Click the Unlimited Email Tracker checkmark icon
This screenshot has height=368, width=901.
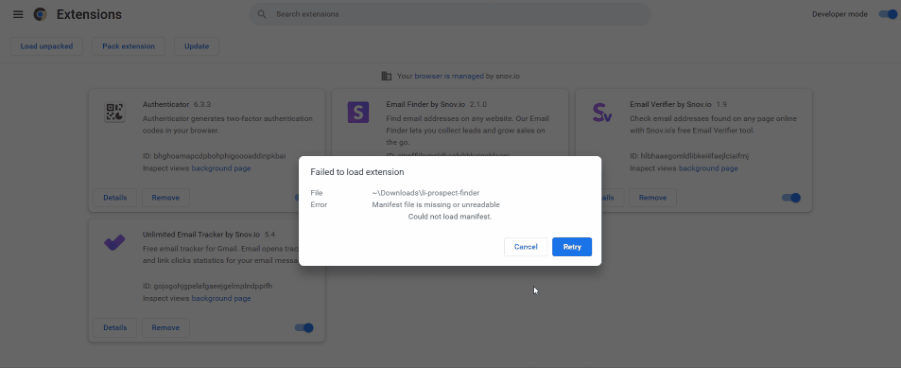115,242
